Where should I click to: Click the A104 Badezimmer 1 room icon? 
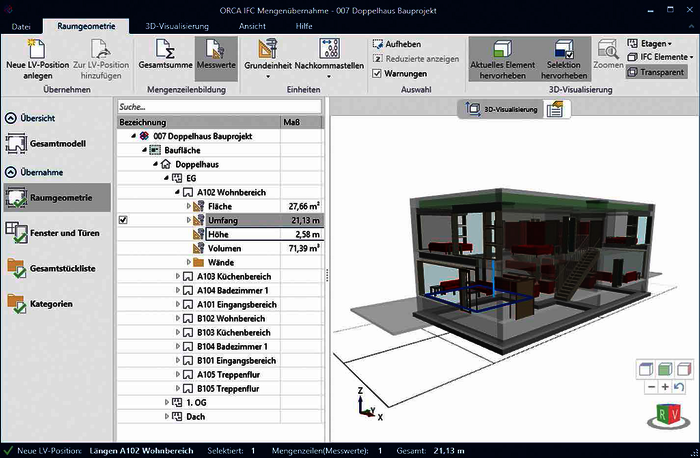coord(188,290)
